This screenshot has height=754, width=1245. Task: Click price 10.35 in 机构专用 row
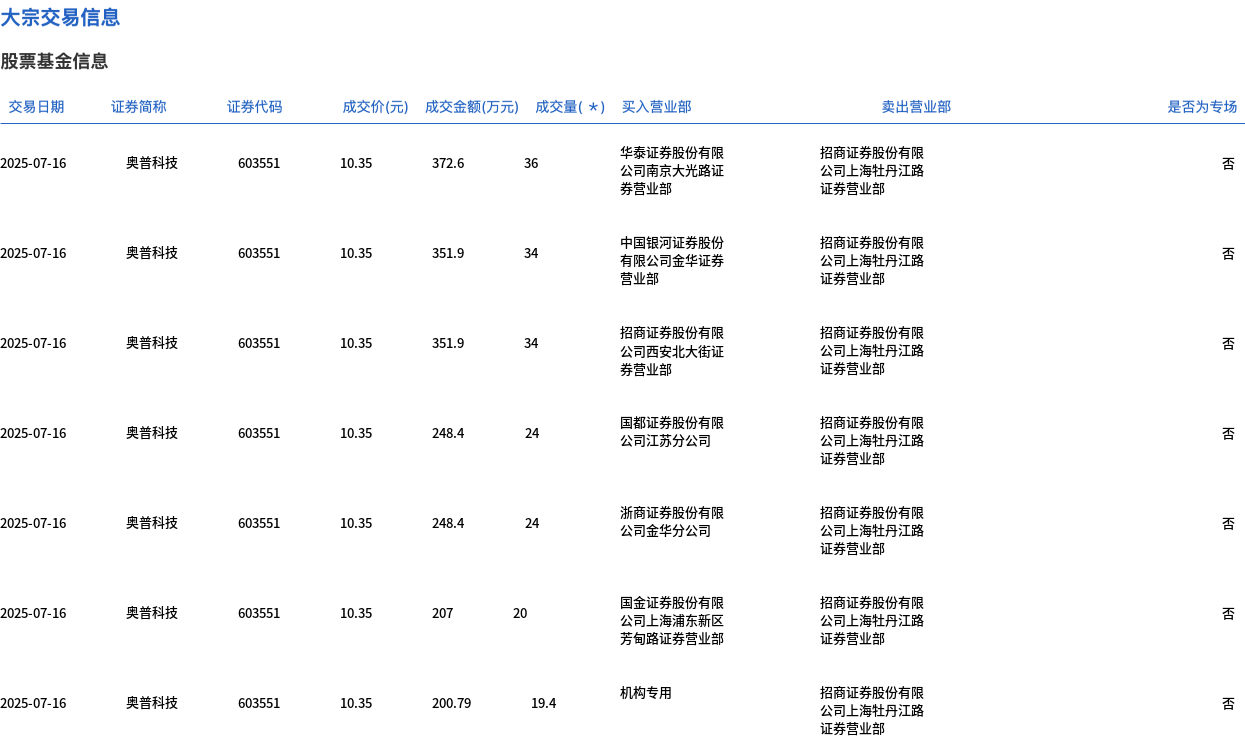(x=356, y=703)
